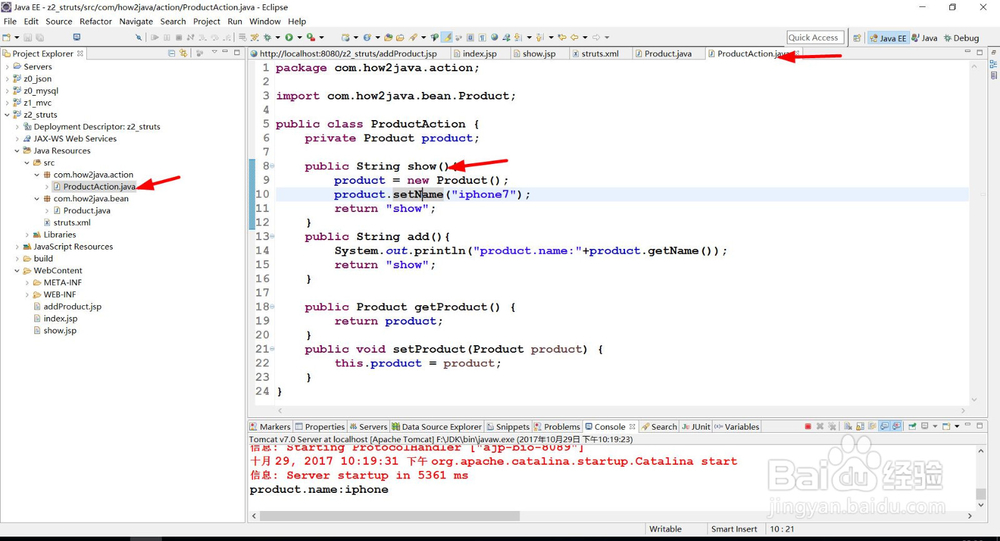The image size is (1000, 541).
Task: Click the console horizontal scrollbar
Action: pos(390,515)
